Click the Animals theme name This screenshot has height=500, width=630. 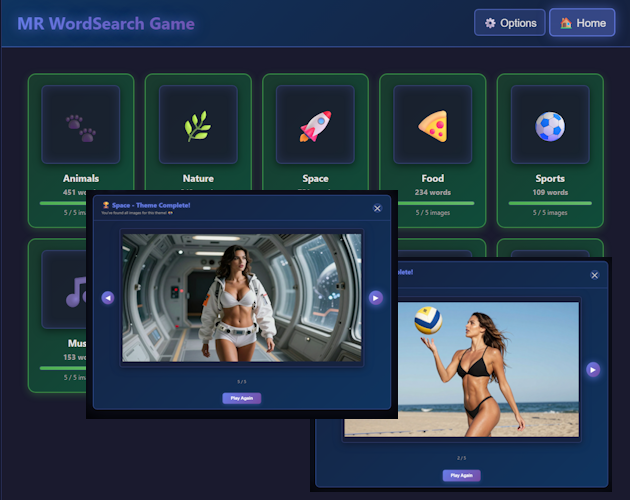click(x=81, y=178)
